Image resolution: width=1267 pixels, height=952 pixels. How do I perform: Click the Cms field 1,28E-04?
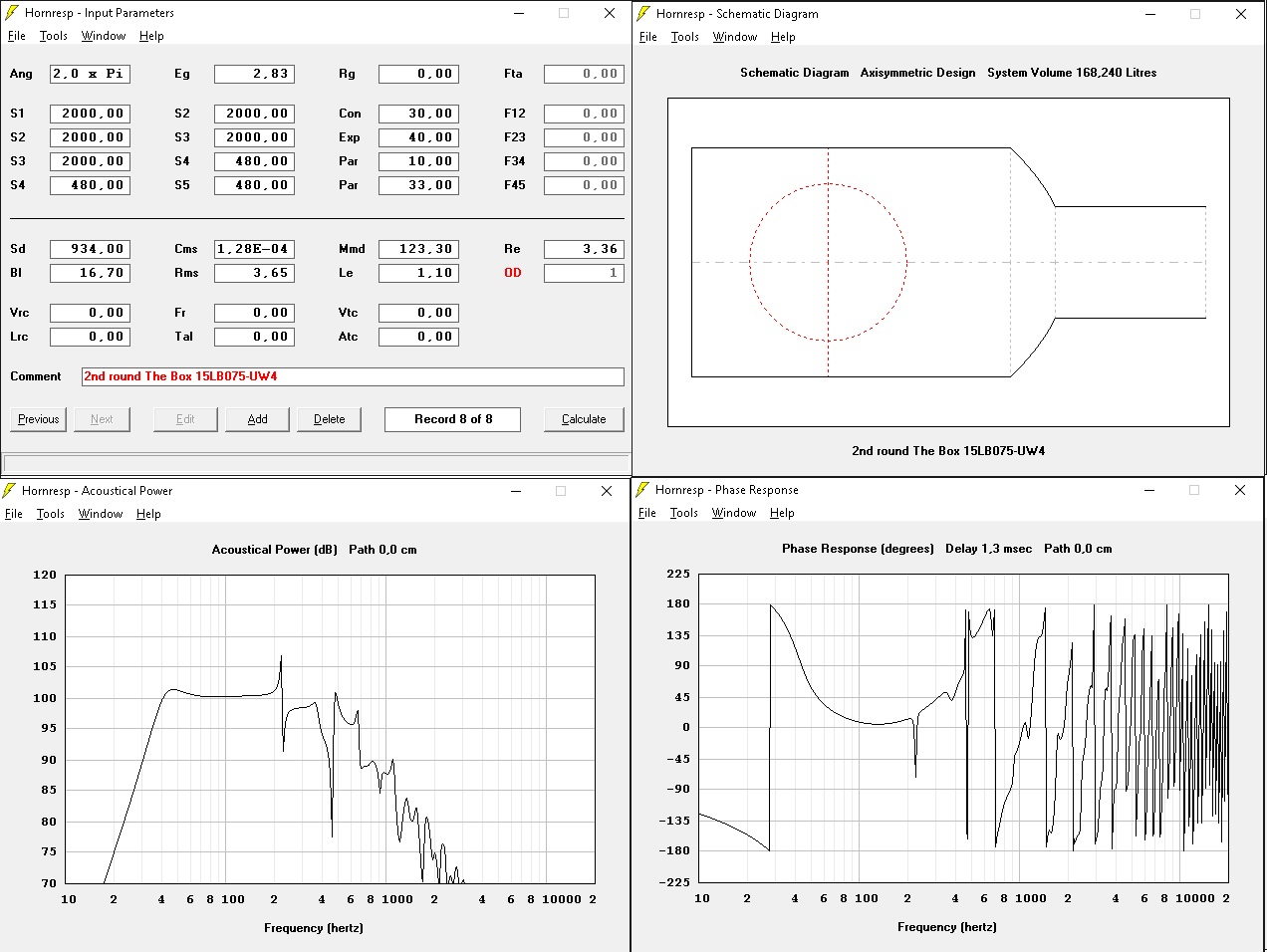point(254,249)
